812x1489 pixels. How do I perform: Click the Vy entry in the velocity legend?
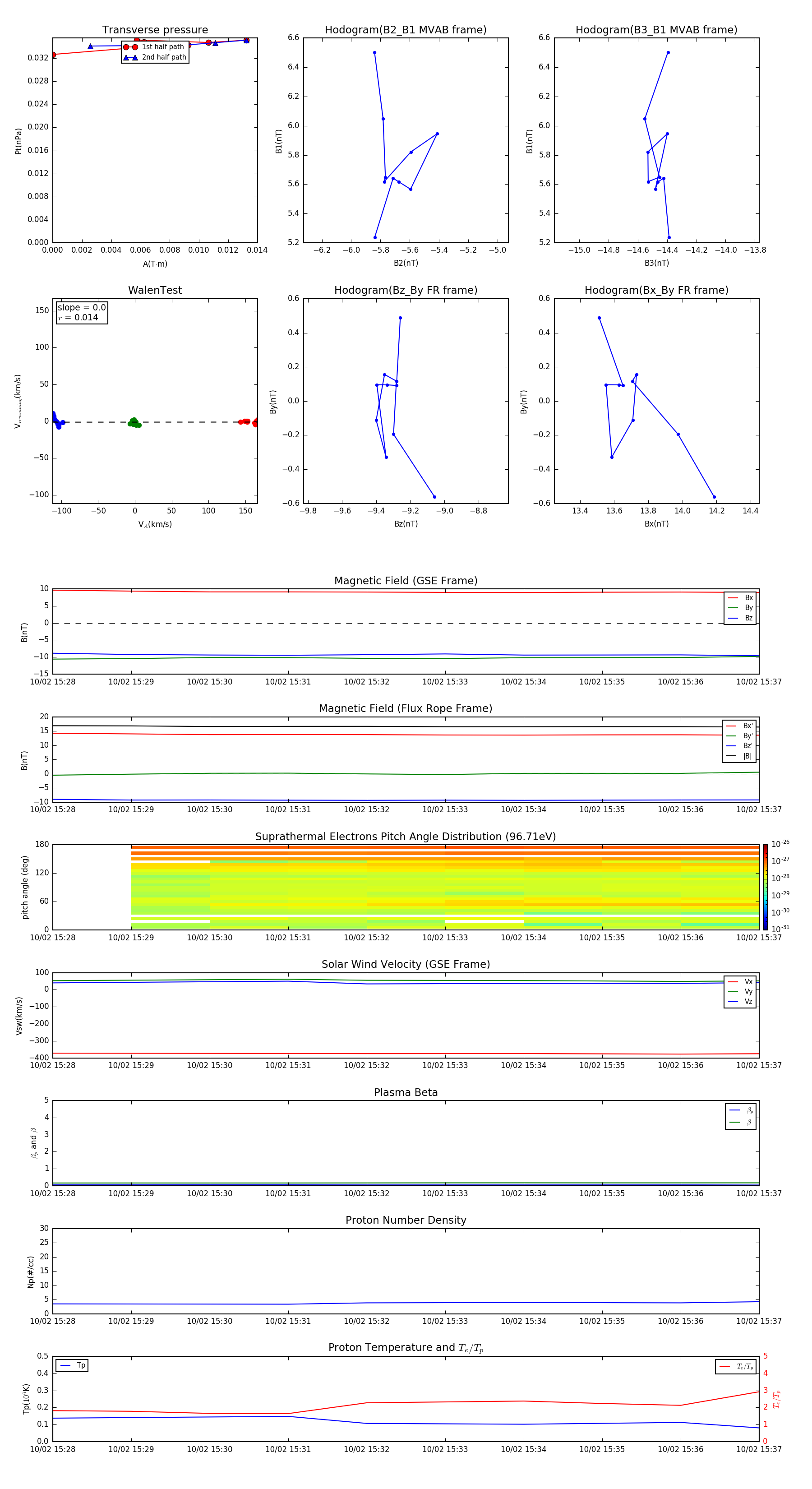coord(740,992)
